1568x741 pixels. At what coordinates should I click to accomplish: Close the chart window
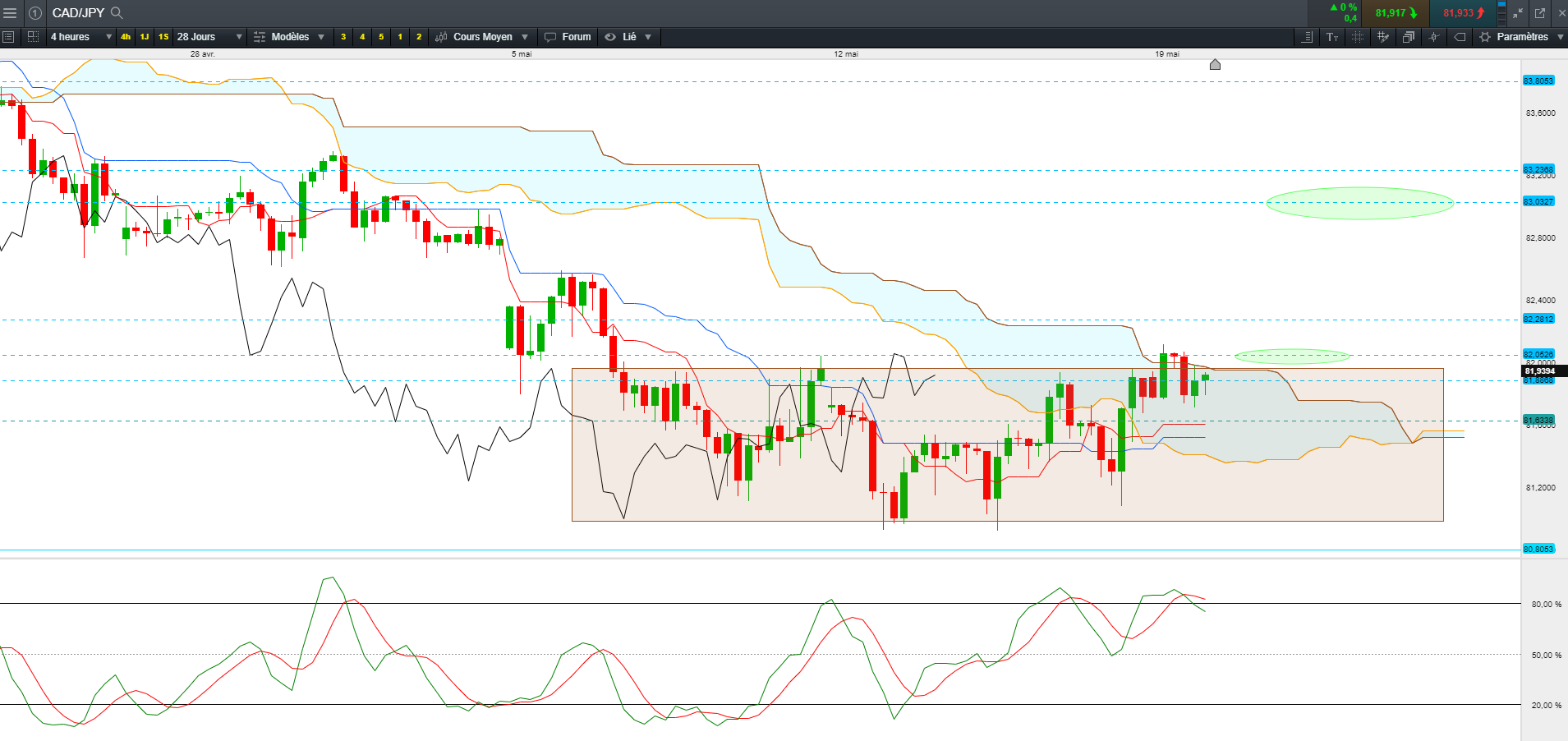click(x=1561, y=13)
